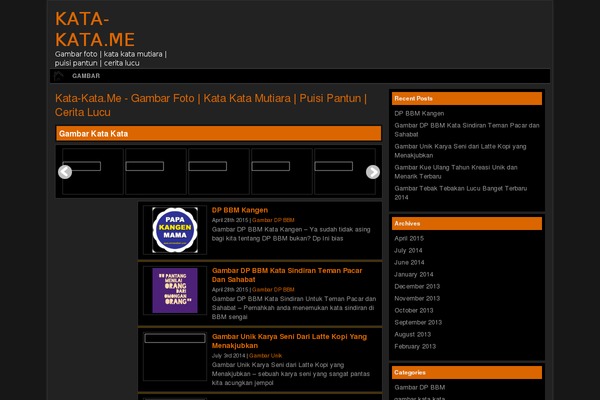Screen dimensions: 600x400
Task: Click the July 3rd 2014 post date
Action: coord(229,356)
